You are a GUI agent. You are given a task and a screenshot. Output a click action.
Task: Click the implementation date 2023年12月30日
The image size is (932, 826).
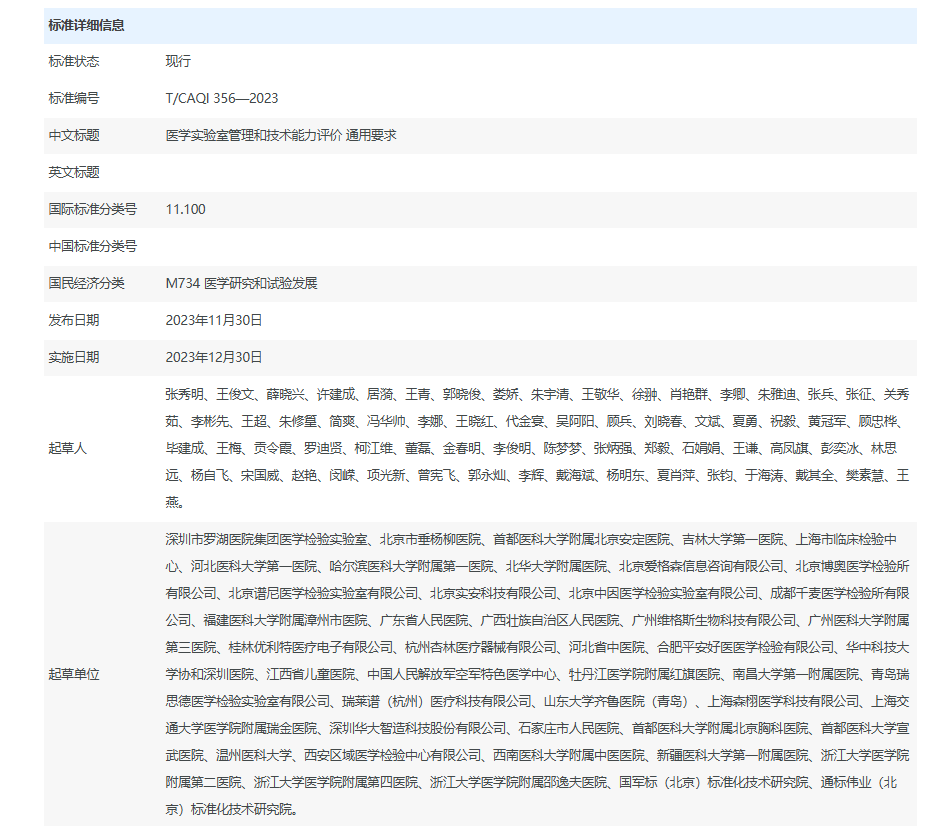[x=213, y=357]
